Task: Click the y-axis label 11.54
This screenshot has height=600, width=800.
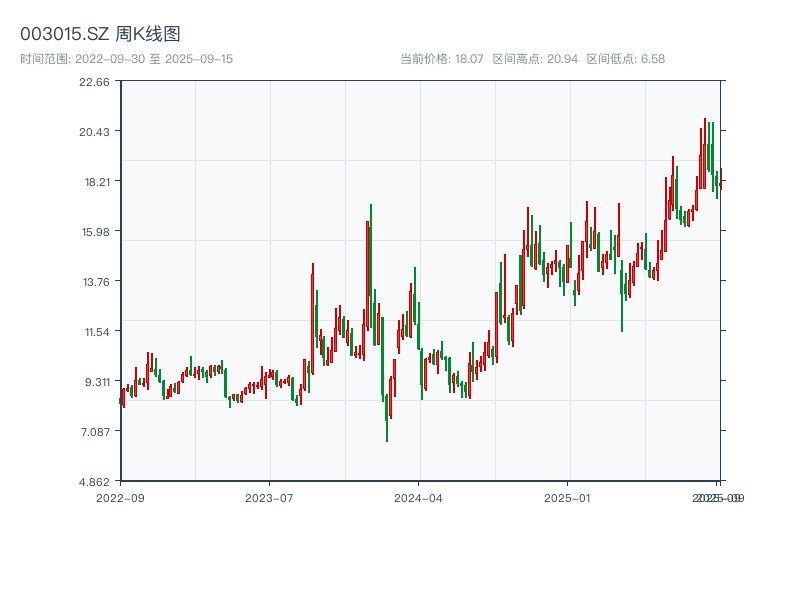Action: tap(97, 332)
